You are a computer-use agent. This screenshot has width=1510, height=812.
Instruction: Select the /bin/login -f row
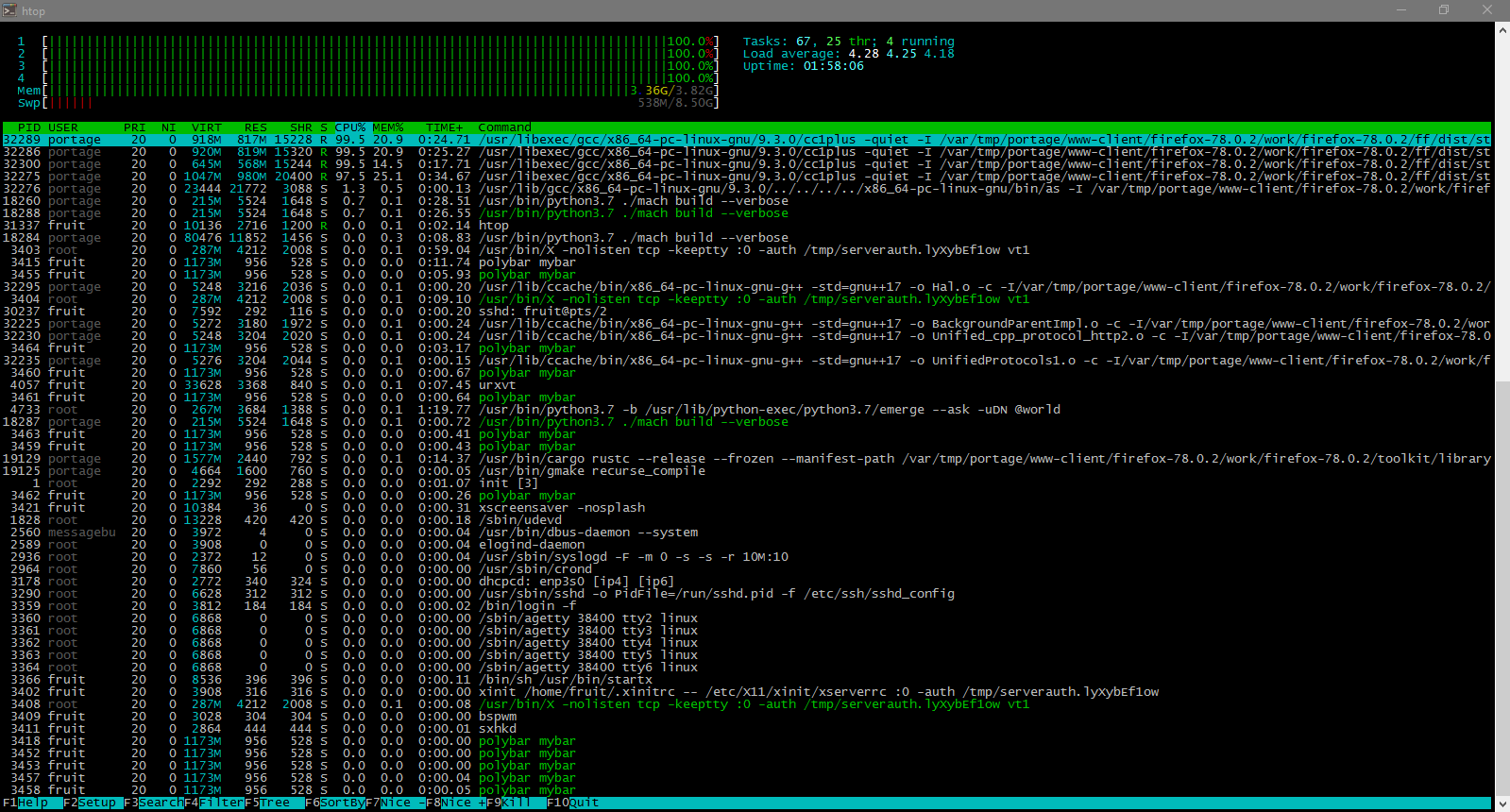click(747, 606)
